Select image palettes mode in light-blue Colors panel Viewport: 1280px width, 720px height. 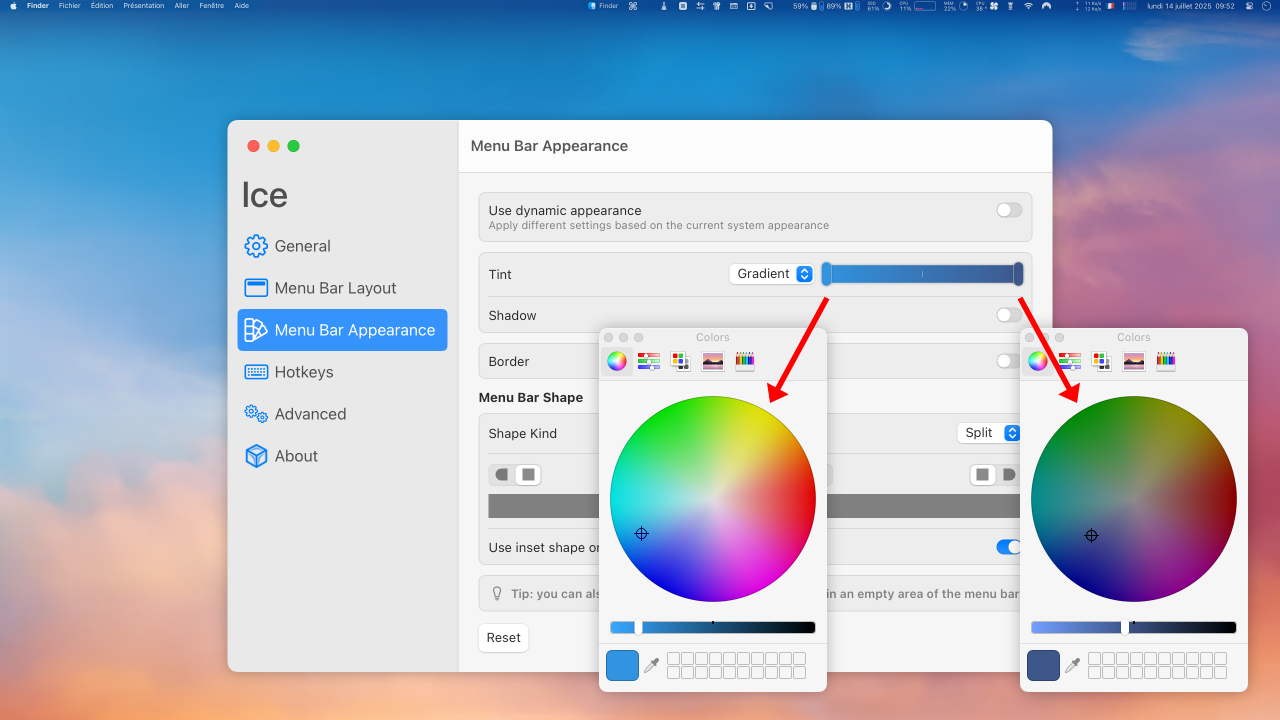pos(713,361)
